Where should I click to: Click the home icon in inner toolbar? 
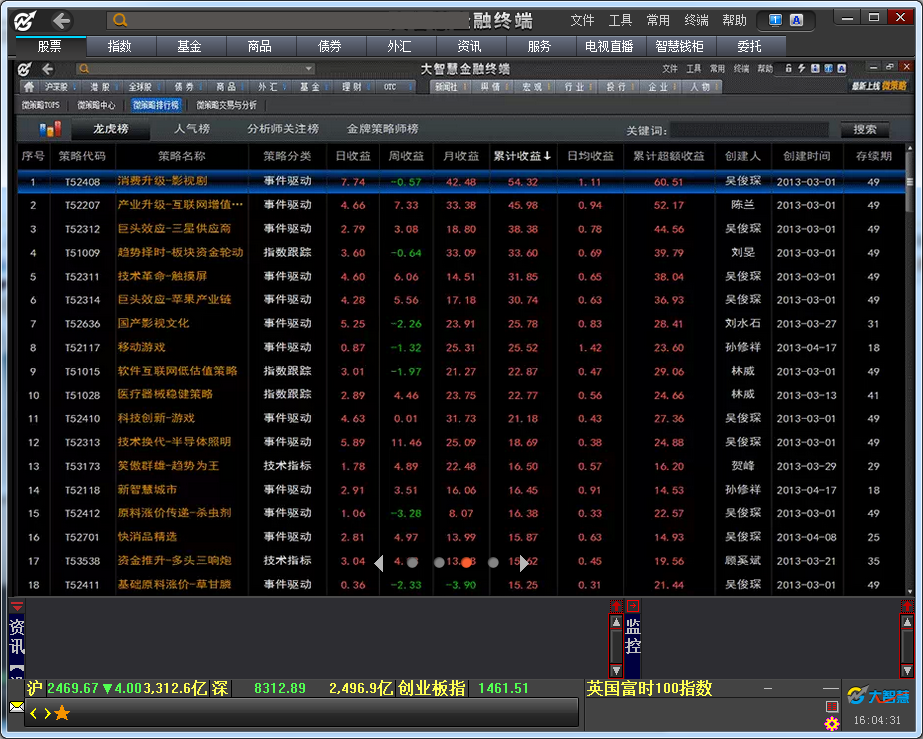[x=30, y=87]
